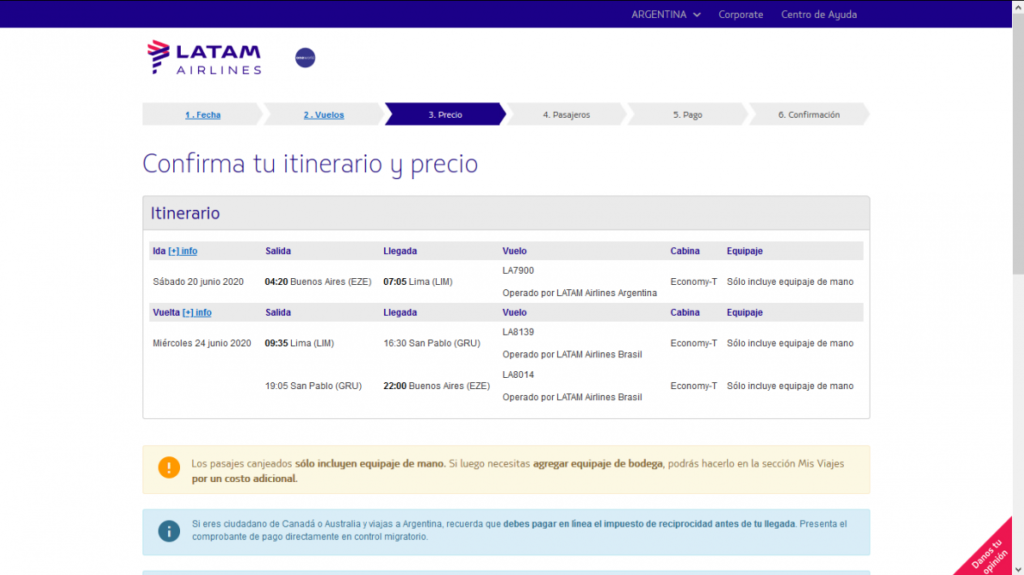
Task: Click the Itinerario section heading
Action: 185,213
